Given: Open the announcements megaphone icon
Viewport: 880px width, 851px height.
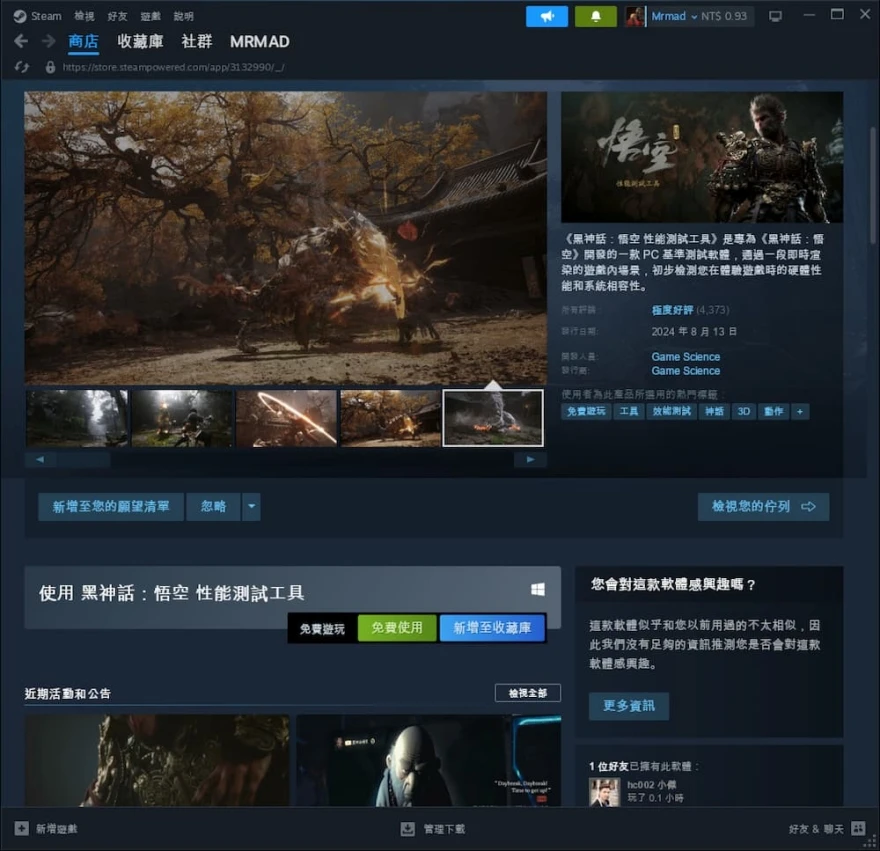Looking at the screenshot, I should point(547,16).
